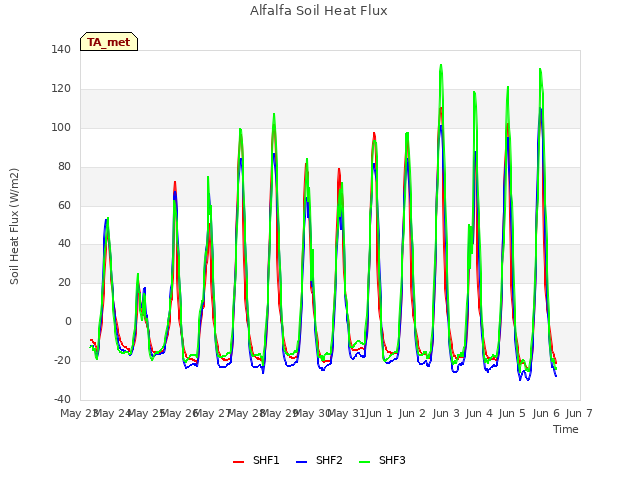Click the -40 y-axis tick label
Screen dimensions: 640x480
click(62, 399)
